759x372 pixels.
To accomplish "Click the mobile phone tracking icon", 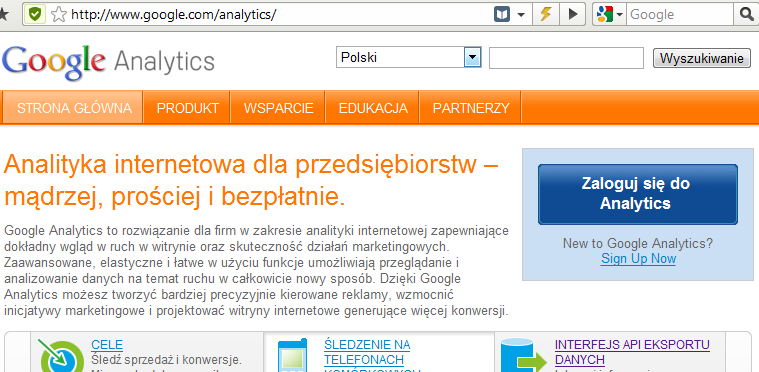I will (x=292, y=355).
